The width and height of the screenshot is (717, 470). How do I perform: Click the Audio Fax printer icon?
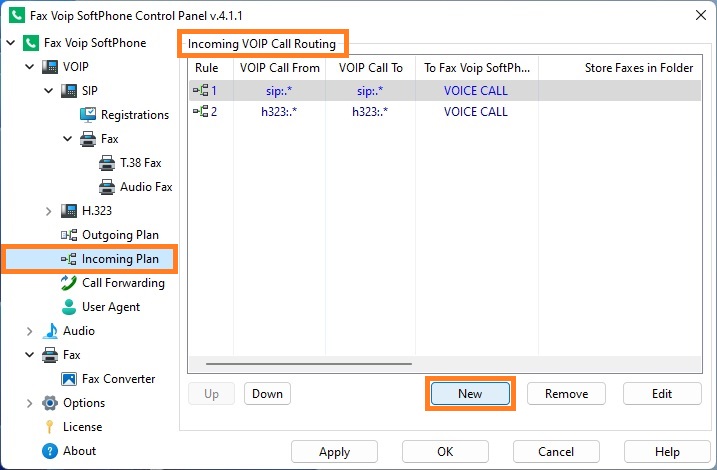click(x=107, y=187)
